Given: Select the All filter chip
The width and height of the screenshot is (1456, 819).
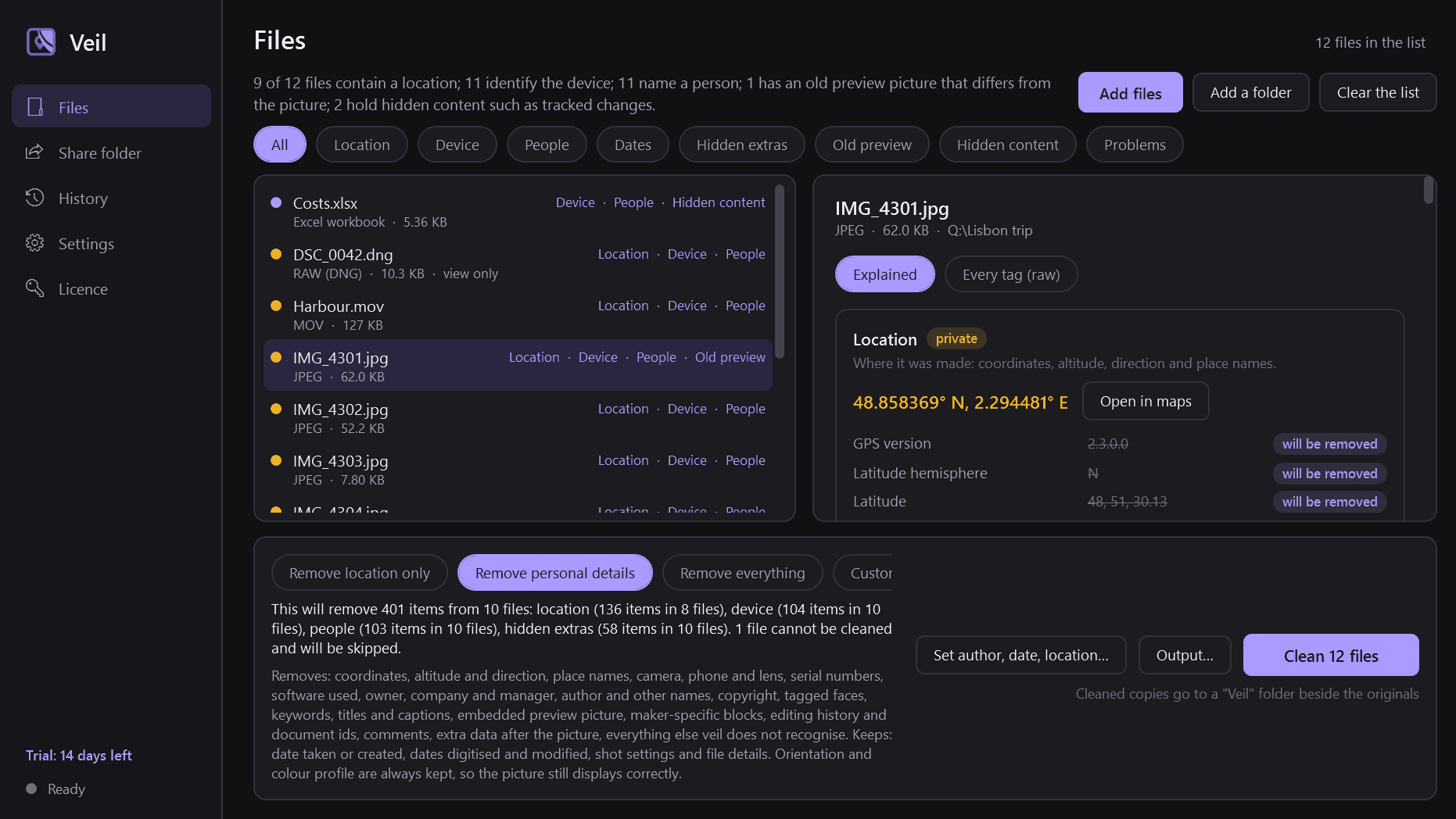Looking at the screenshot, I should pyautogui.click(x=280, y=145).
